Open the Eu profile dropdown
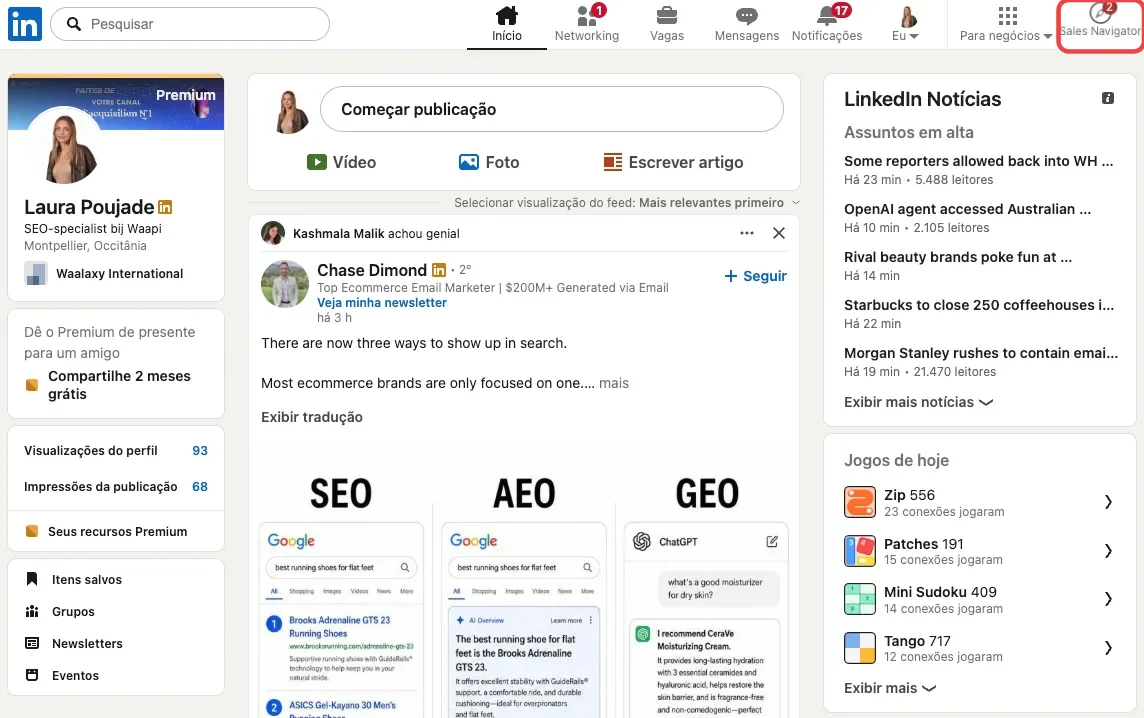The height and width of the screenshot is (718, 1144). coord(905,24)
